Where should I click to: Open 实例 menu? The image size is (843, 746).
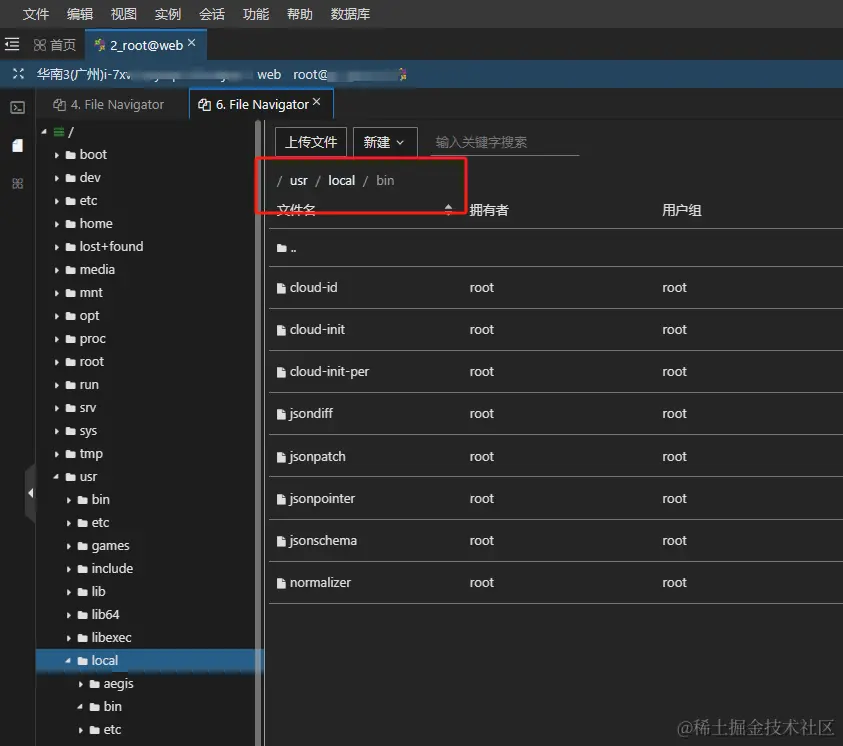(168, 14)
